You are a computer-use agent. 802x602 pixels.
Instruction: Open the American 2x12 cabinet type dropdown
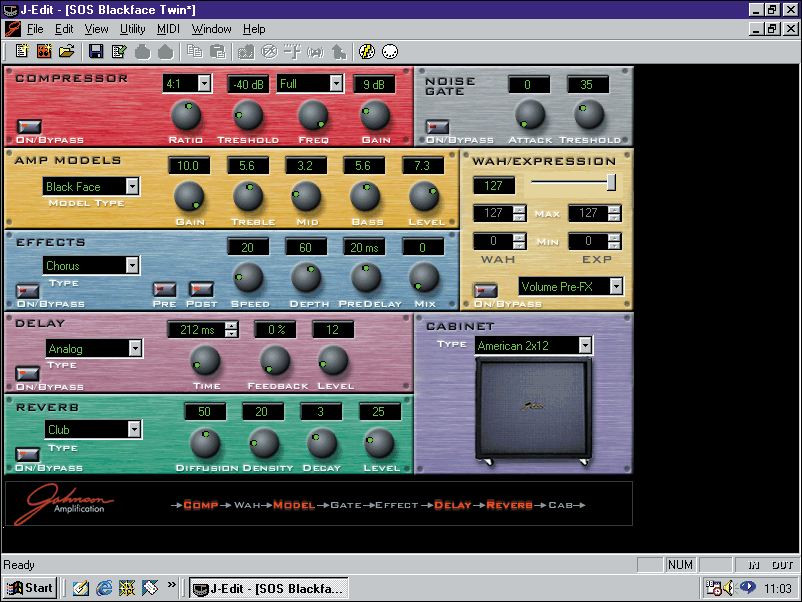(585, 345)
